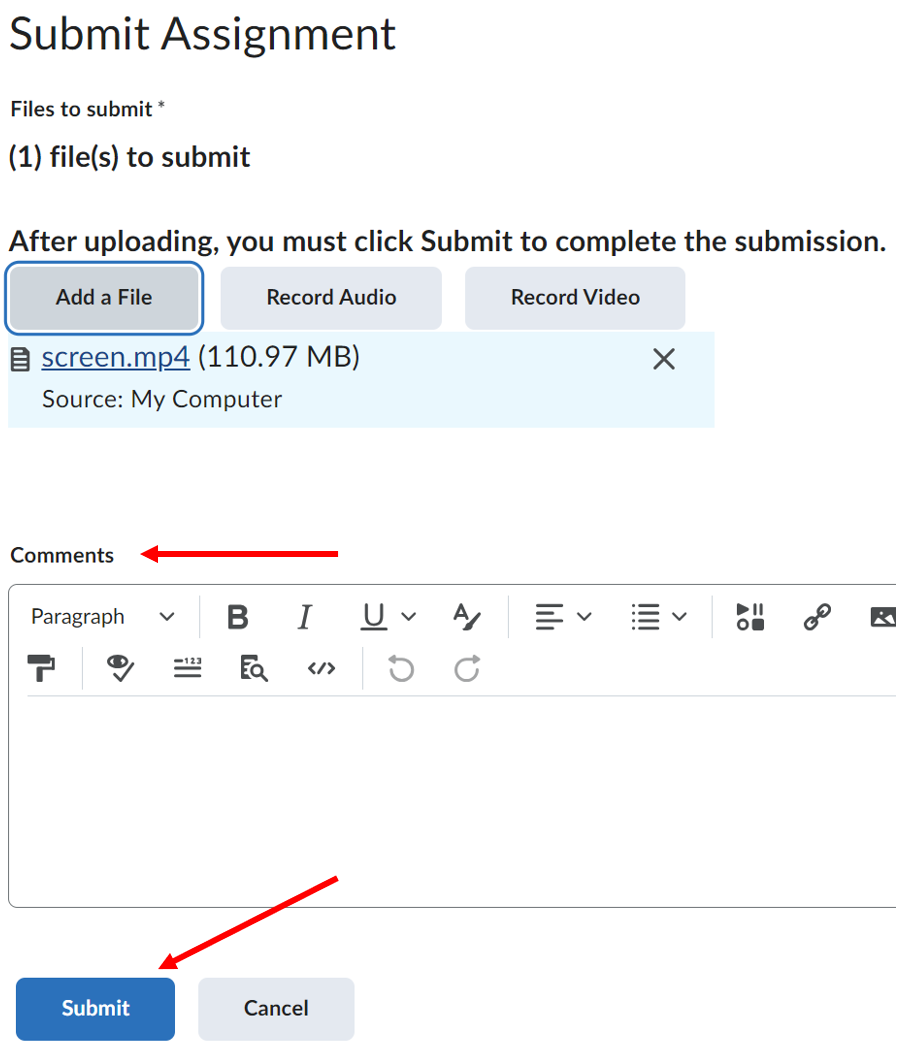Toggle bold formatting in comments editor
919x1046 pixels.
coord(237,617)
